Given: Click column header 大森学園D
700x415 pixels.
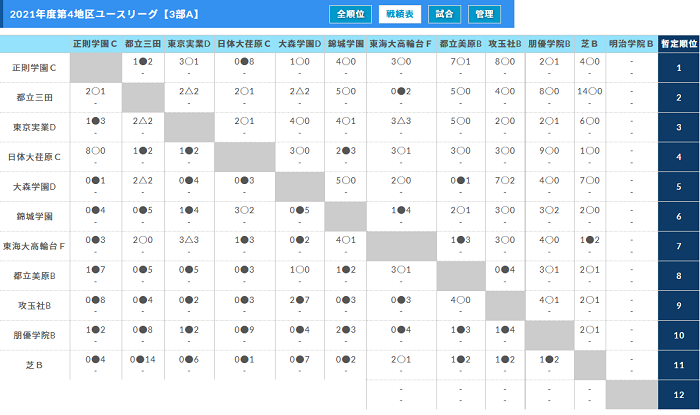Looking at the screenshot, I should click(x=300, y=44).
